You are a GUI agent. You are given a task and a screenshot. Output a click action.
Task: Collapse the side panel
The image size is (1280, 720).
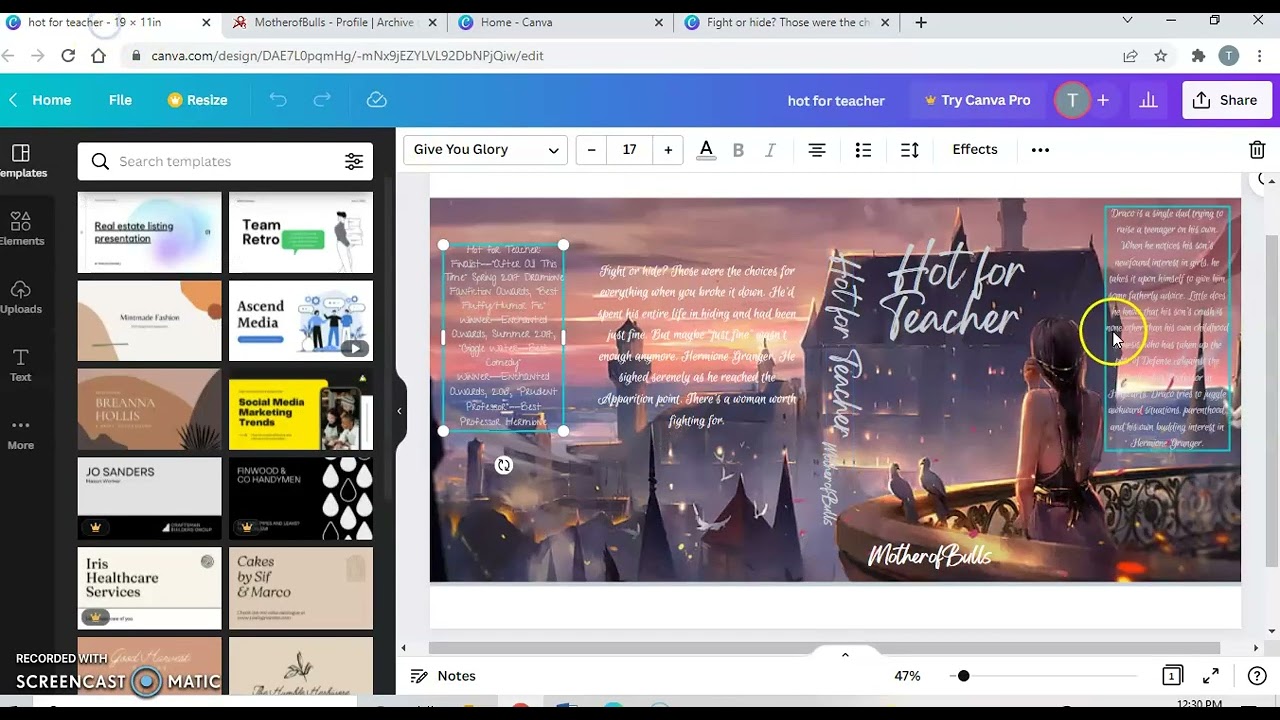tap(399, 411)
